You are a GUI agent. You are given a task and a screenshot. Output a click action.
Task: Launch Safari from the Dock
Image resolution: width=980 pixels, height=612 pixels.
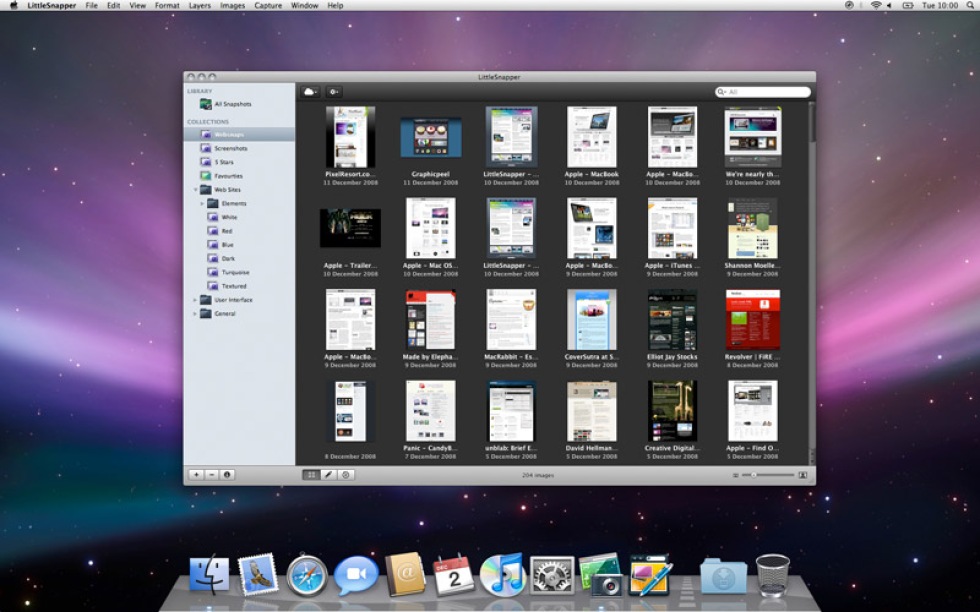306,574
